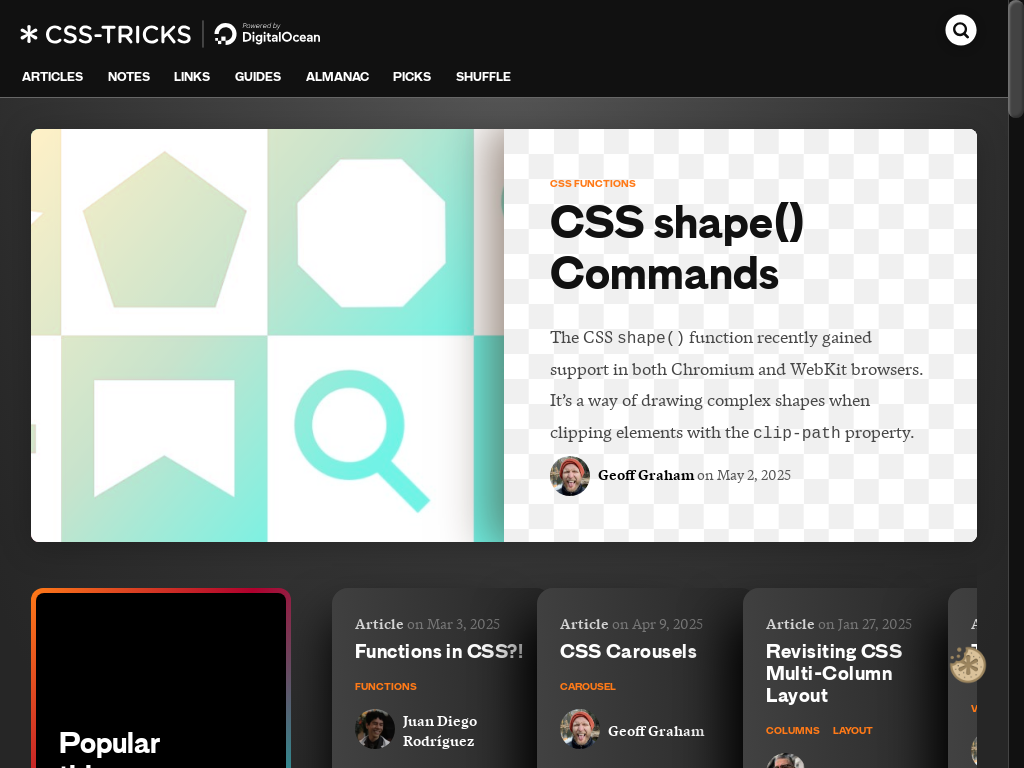Open the Articles menu item
This screenshot has width=1024, height=768.
pyautogui.click(x=52, y=76)
